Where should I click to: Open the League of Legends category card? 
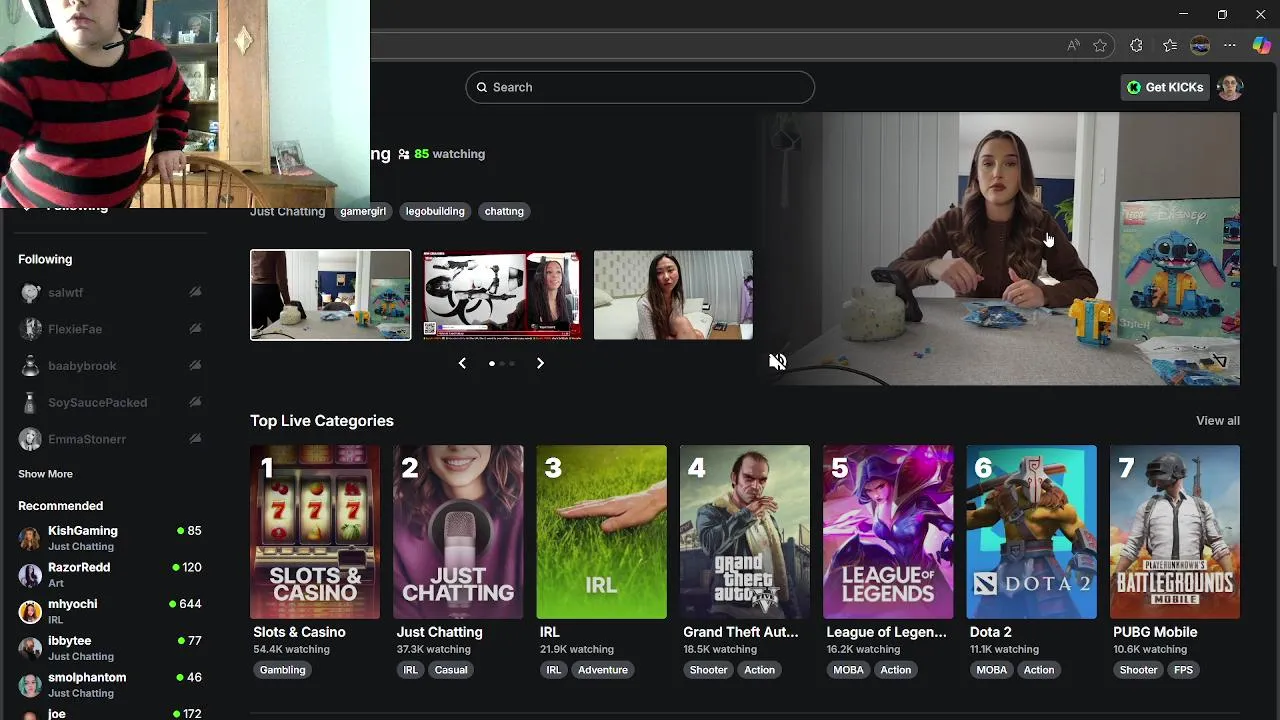[x=888, y=532]
